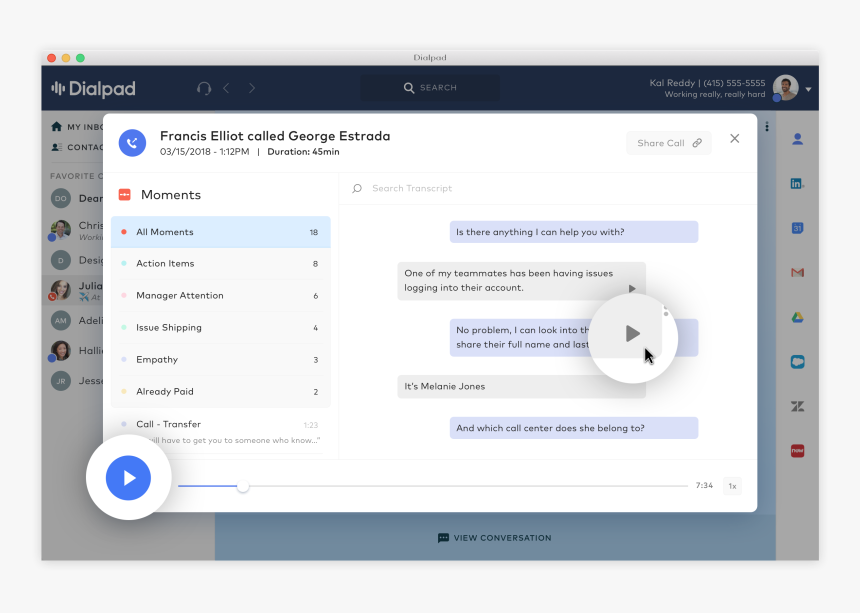The image size is (860, 613).
Task: Select Action Items filter
Action: (x=220, y=264)
